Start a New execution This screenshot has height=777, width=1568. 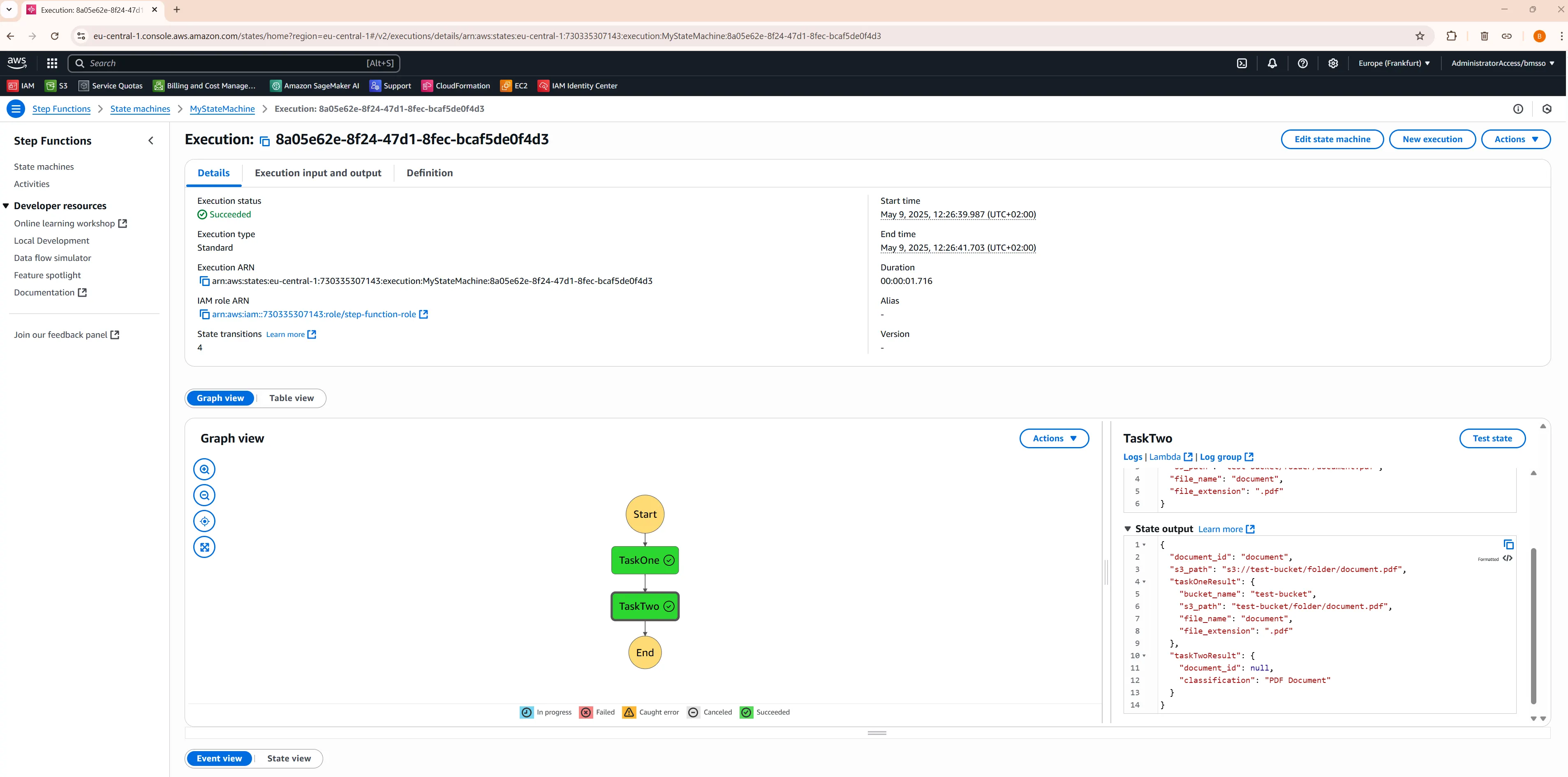(x=1432, y=139)
